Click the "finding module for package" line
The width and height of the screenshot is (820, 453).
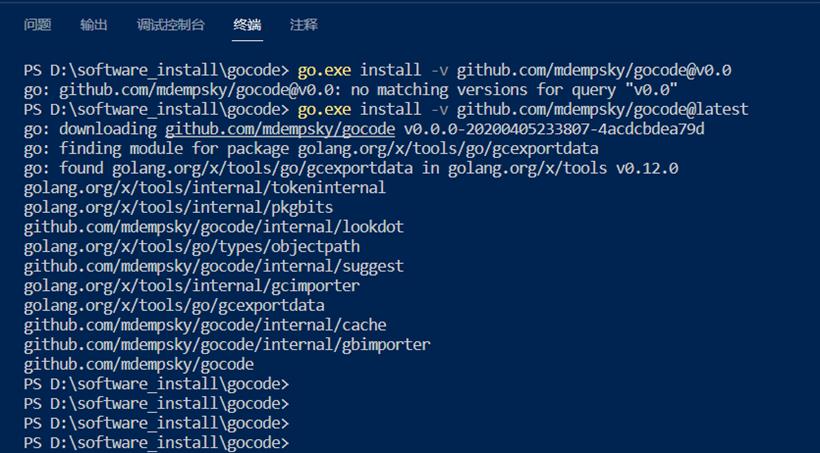(x=311, y=149)
